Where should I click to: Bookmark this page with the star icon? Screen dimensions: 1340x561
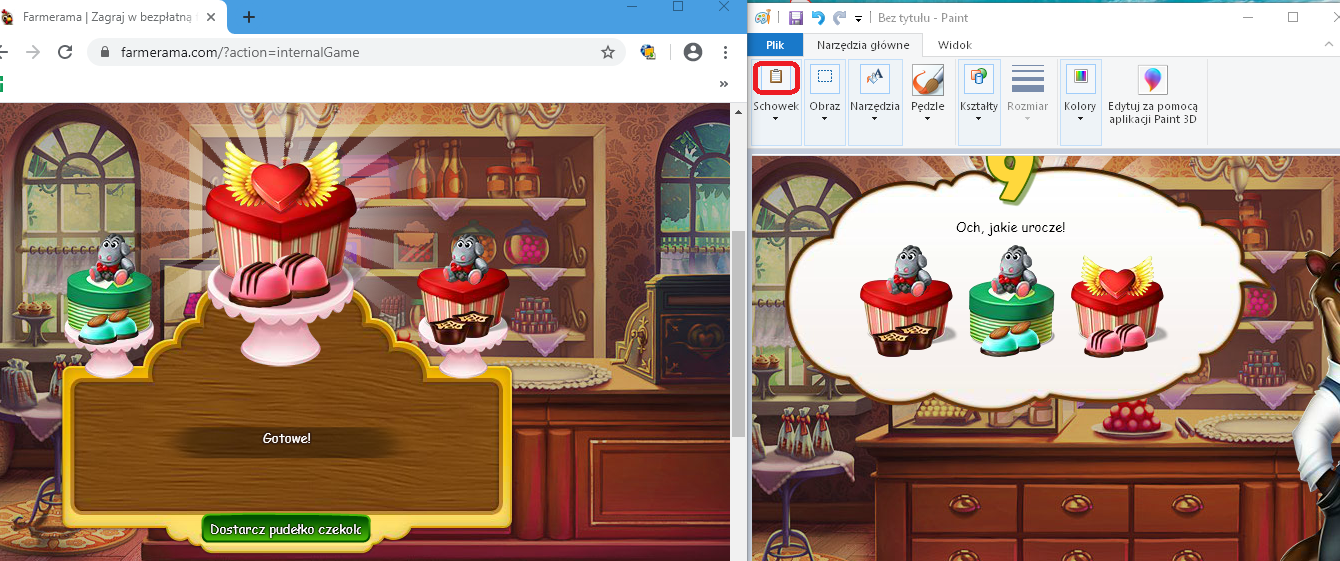pyautogui.click(x=607, y=52)
